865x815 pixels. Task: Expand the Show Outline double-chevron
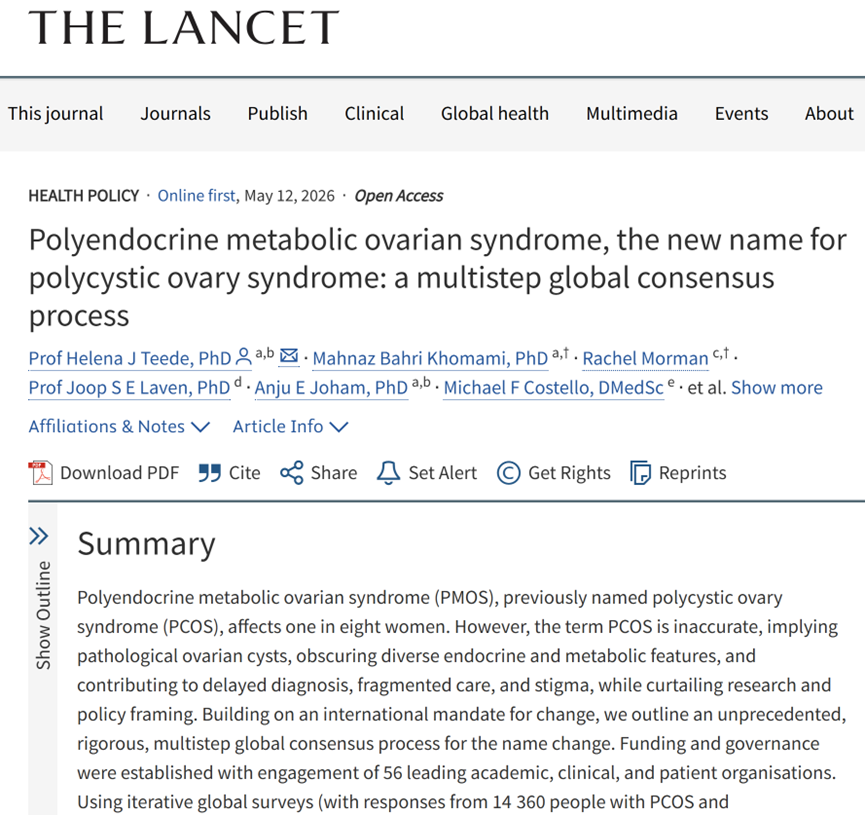(39, 536)
